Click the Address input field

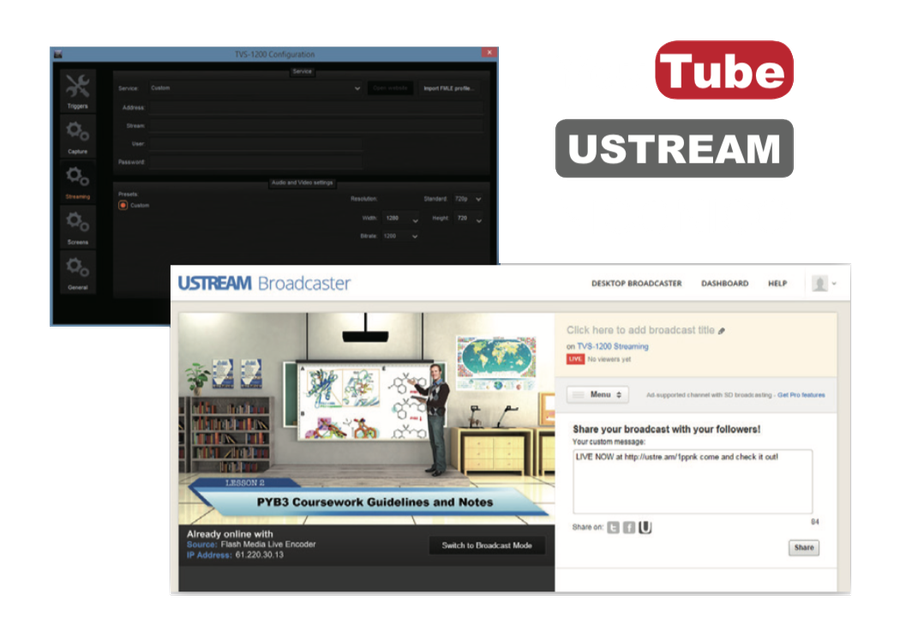[316, 107]
